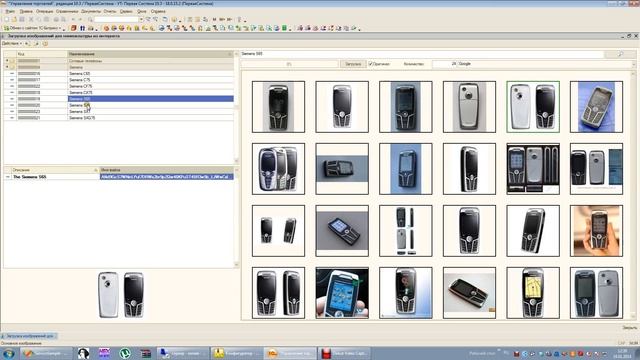Click the orange help circle icon beside Действия
Viewport: 640px width, 360px height.
(x=45, y=43)
